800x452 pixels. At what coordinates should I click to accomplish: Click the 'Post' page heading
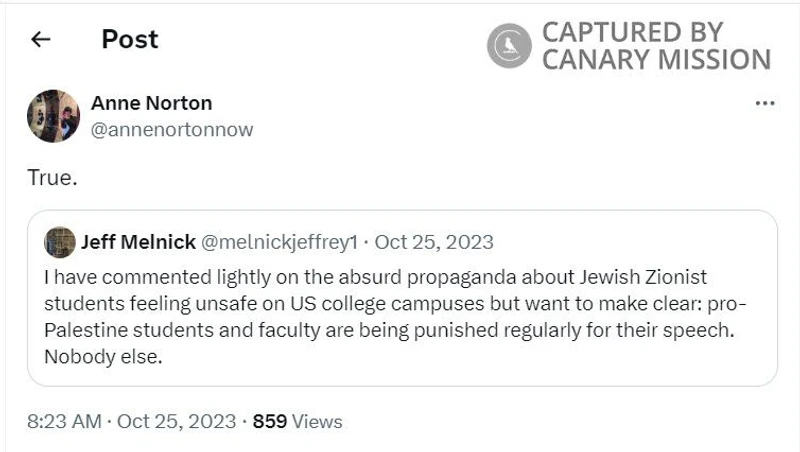[x=130, y=39]
